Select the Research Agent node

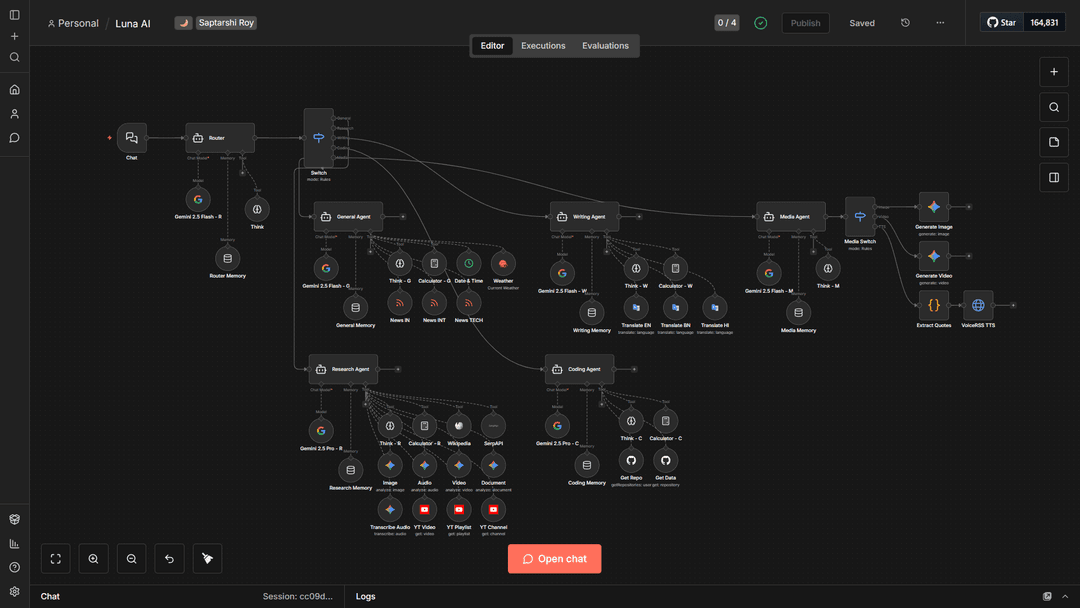pyautogui.click(x=343, y=369)
